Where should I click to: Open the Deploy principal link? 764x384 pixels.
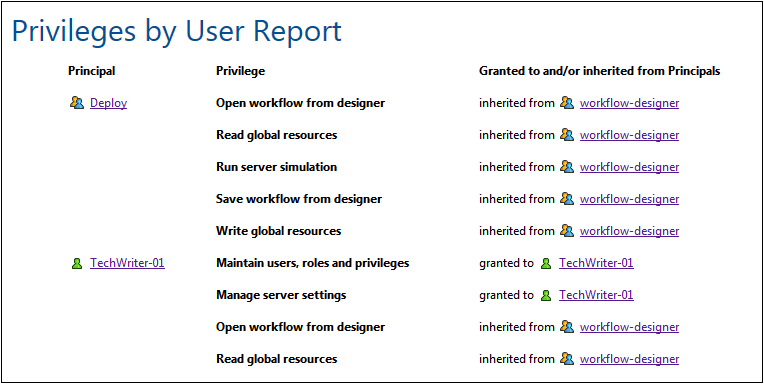pyautogui.click(x=109, y=103)
